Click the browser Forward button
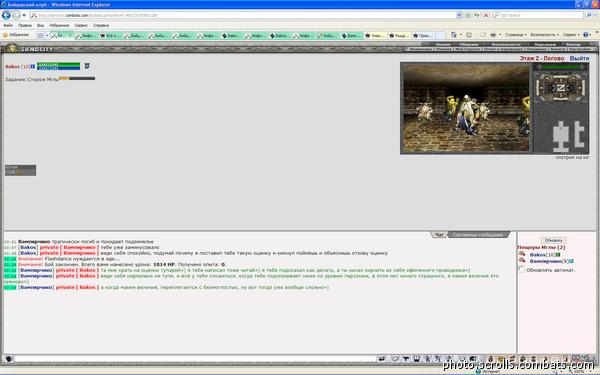 tap(16, 15)
